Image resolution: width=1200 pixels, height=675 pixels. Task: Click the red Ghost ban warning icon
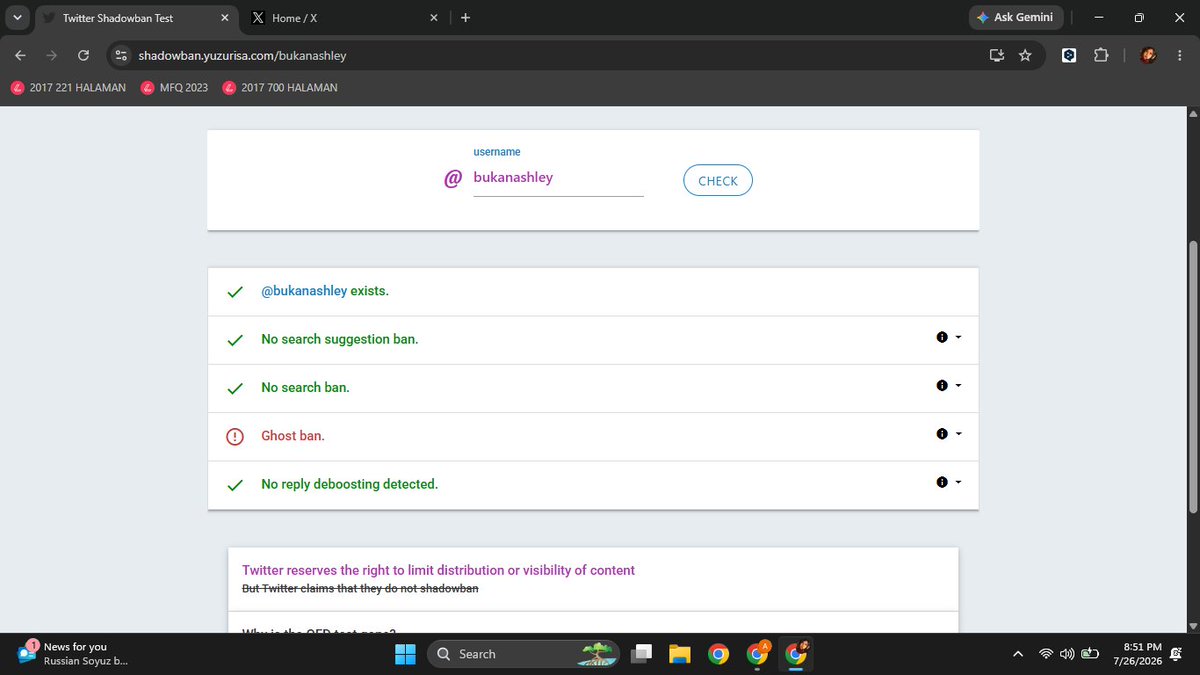tap(235, 436)
